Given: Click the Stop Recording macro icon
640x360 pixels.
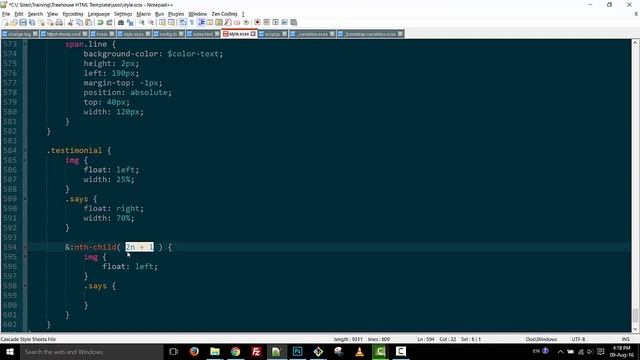Looking at the screenshot, I should point(267,22).
